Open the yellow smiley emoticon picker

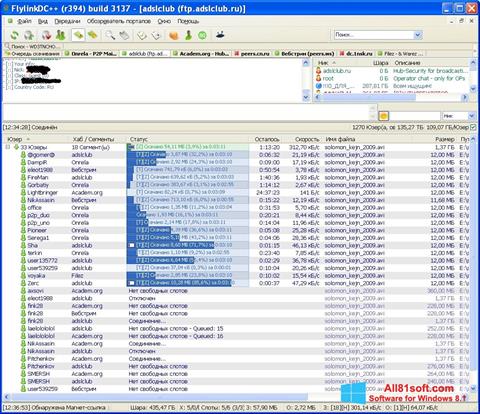pos(384,116)
